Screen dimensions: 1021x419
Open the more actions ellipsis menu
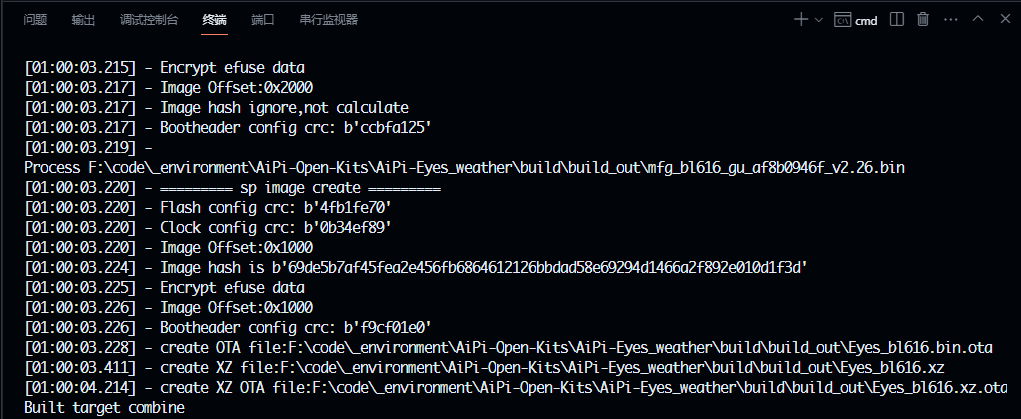point(951,20)
